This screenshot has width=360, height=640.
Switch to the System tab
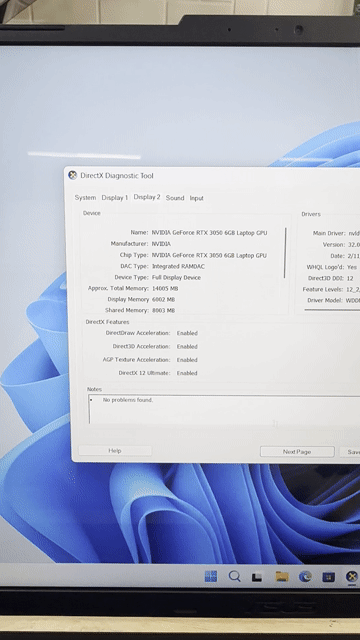[x=85, y=198]
